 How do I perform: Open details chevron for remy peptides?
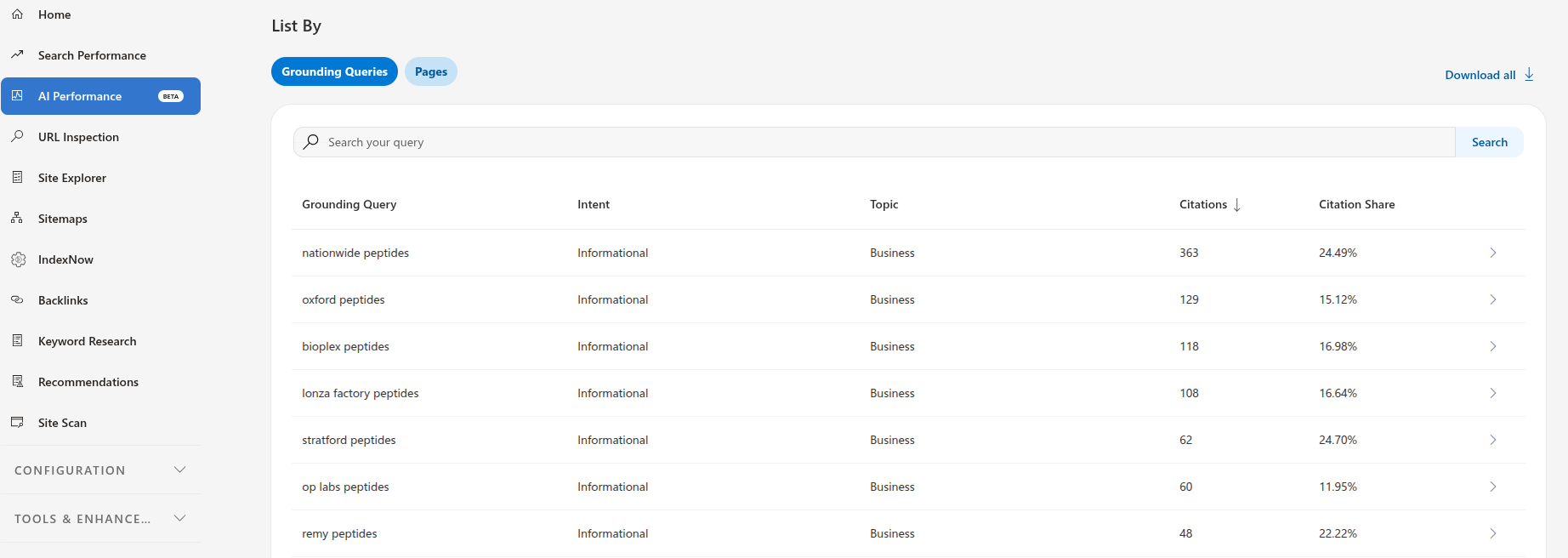(x=1493, y=533)
